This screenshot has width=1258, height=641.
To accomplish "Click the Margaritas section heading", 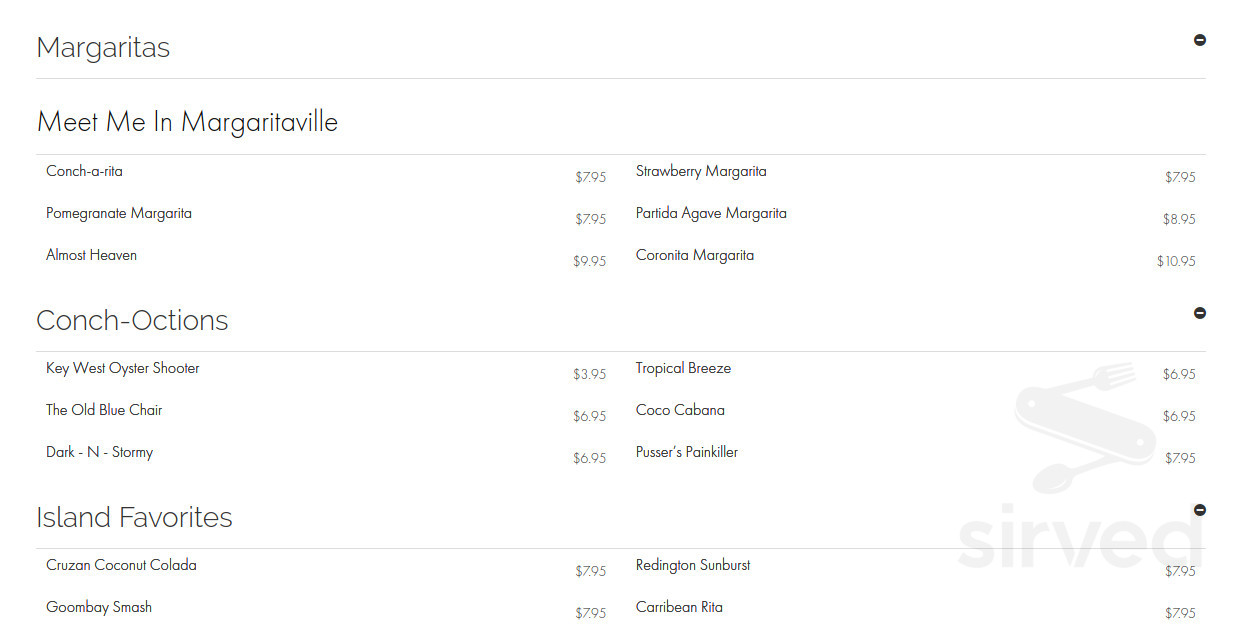I will pyautogui.click(x=103, y=47).
